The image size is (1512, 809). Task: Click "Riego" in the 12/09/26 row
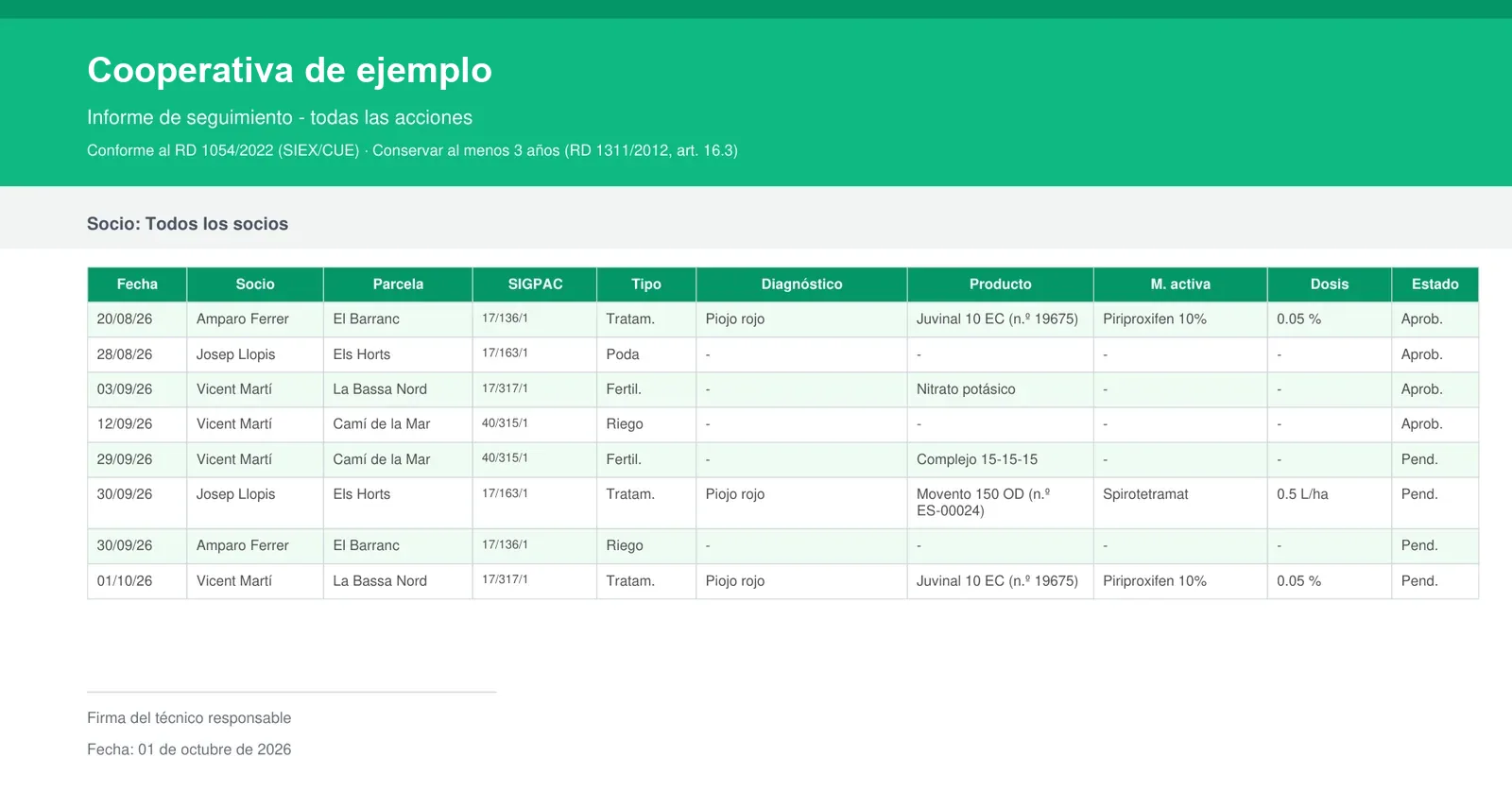[625, 424]
